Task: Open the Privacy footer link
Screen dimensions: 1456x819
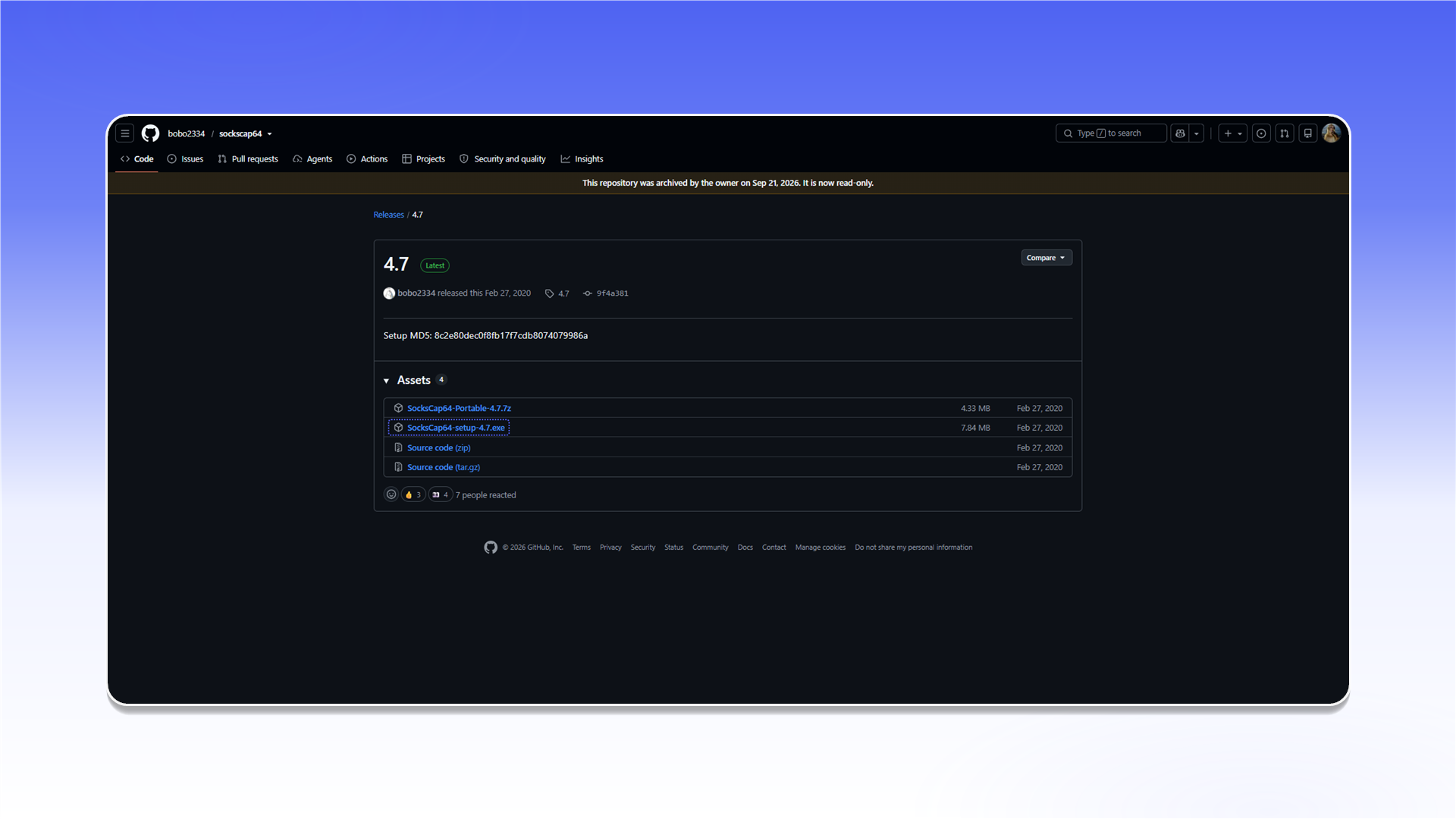Action: click(x=610, y=548)
